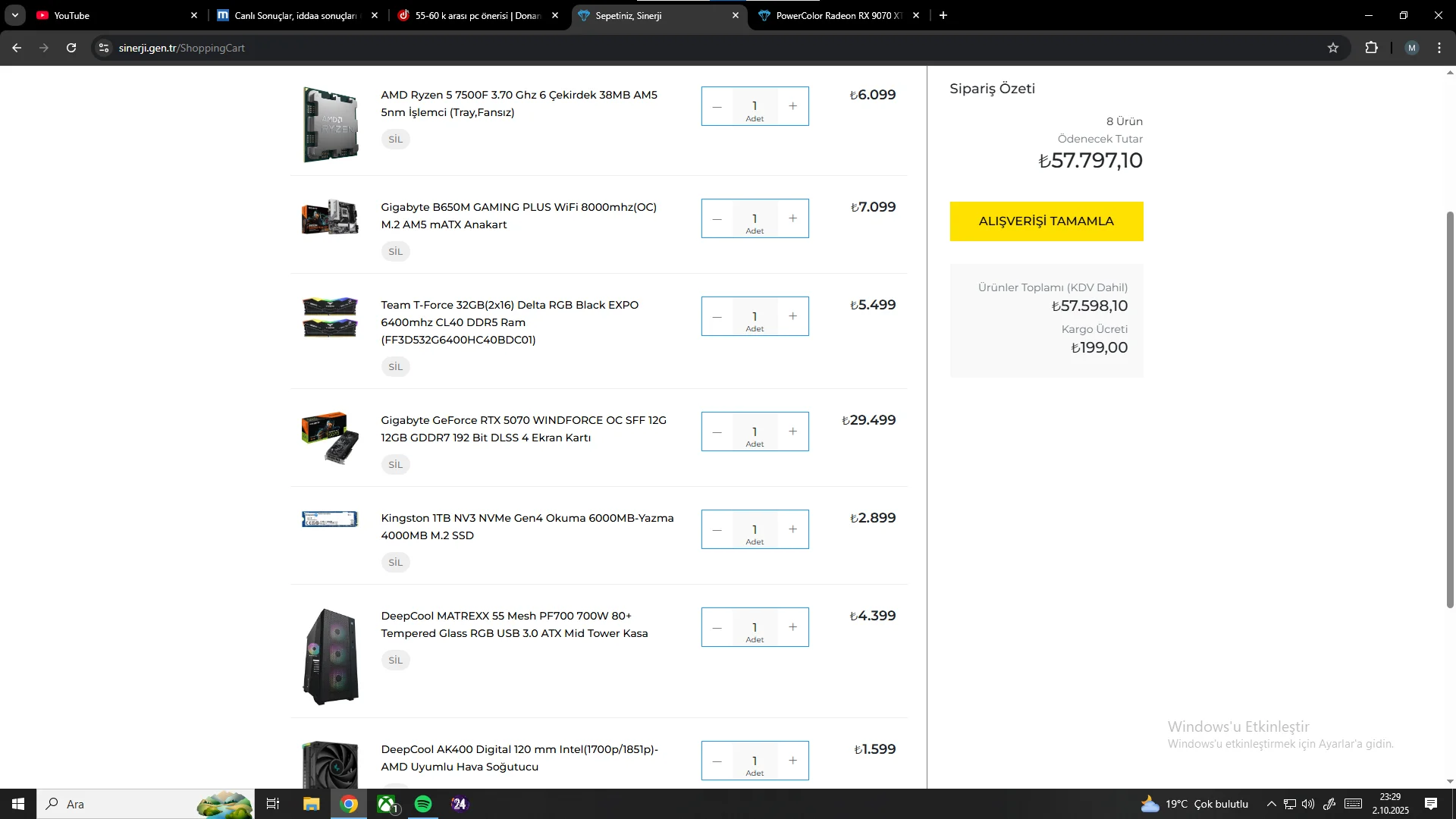Viewport: 1456px width, 819px height.
Task: Reload the shopping cart page
Action: (71, 48)
